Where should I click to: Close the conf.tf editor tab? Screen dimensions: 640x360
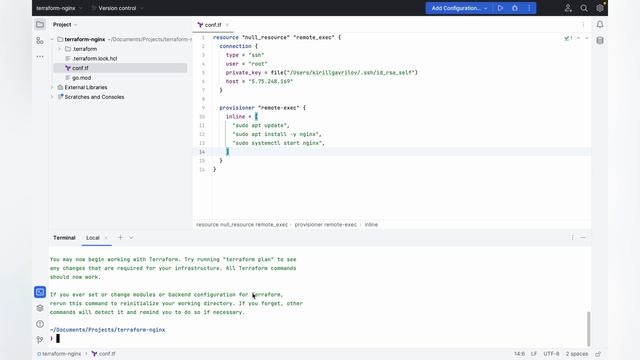(227, 25)
